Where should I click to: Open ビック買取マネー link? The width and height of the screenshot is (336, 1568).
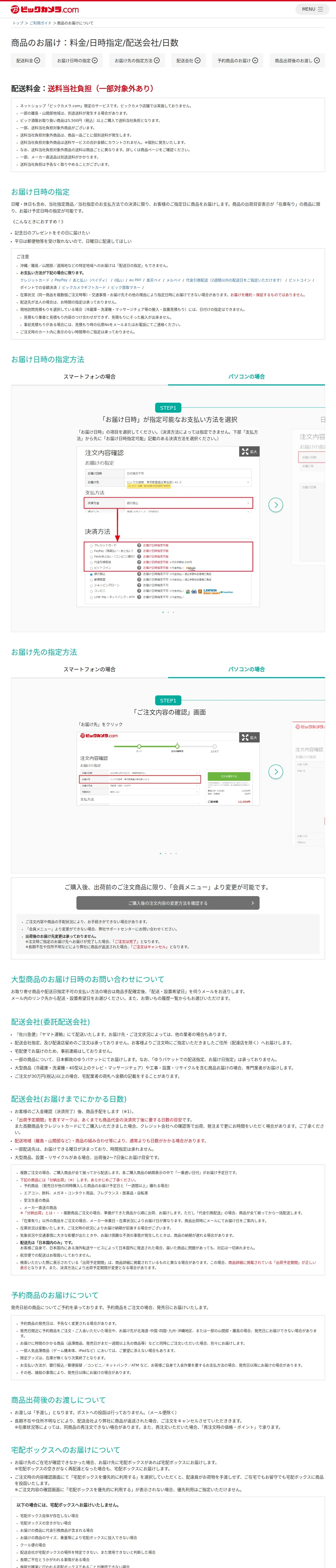pos(126,287)
